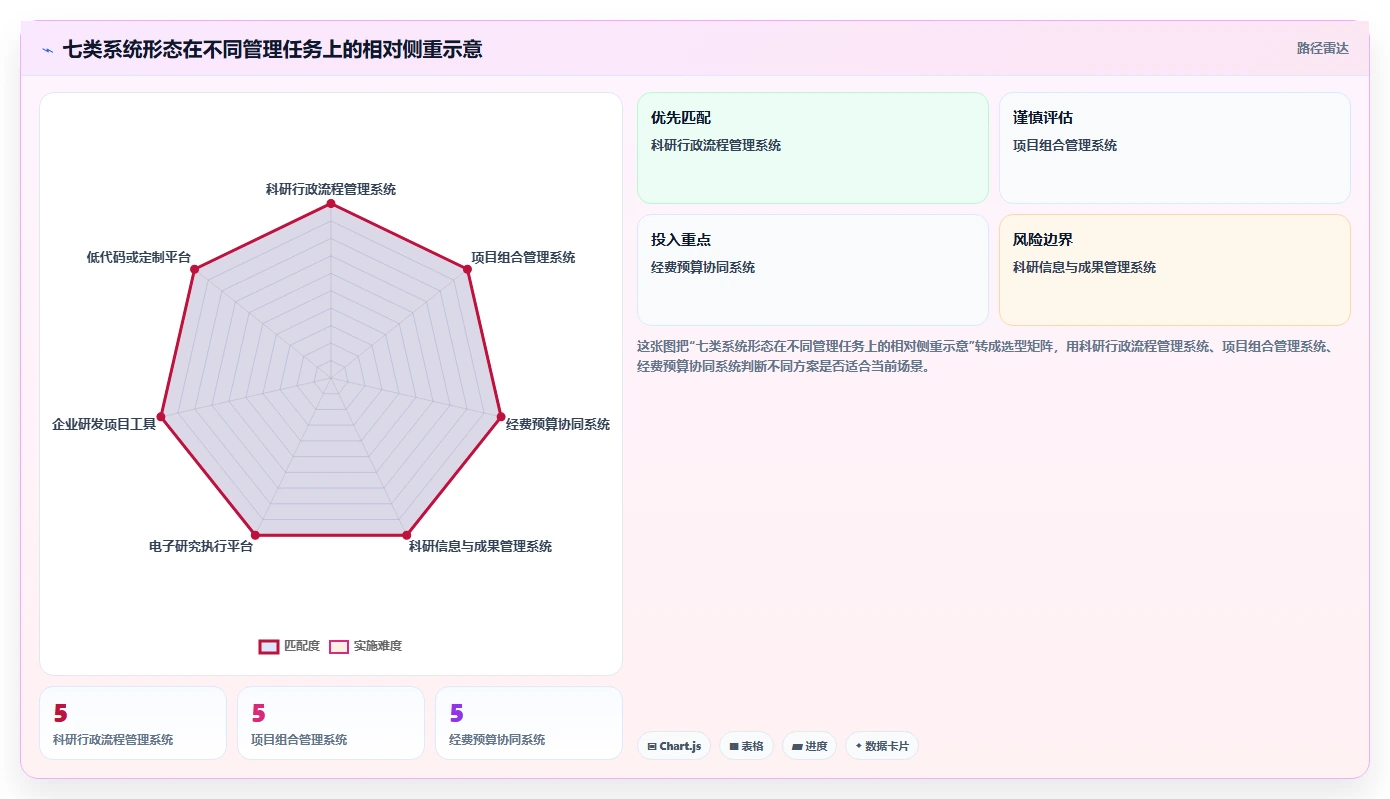Open the 优先匹配 card
This screenshot has height=799, width=1390.
pos(813,148)
